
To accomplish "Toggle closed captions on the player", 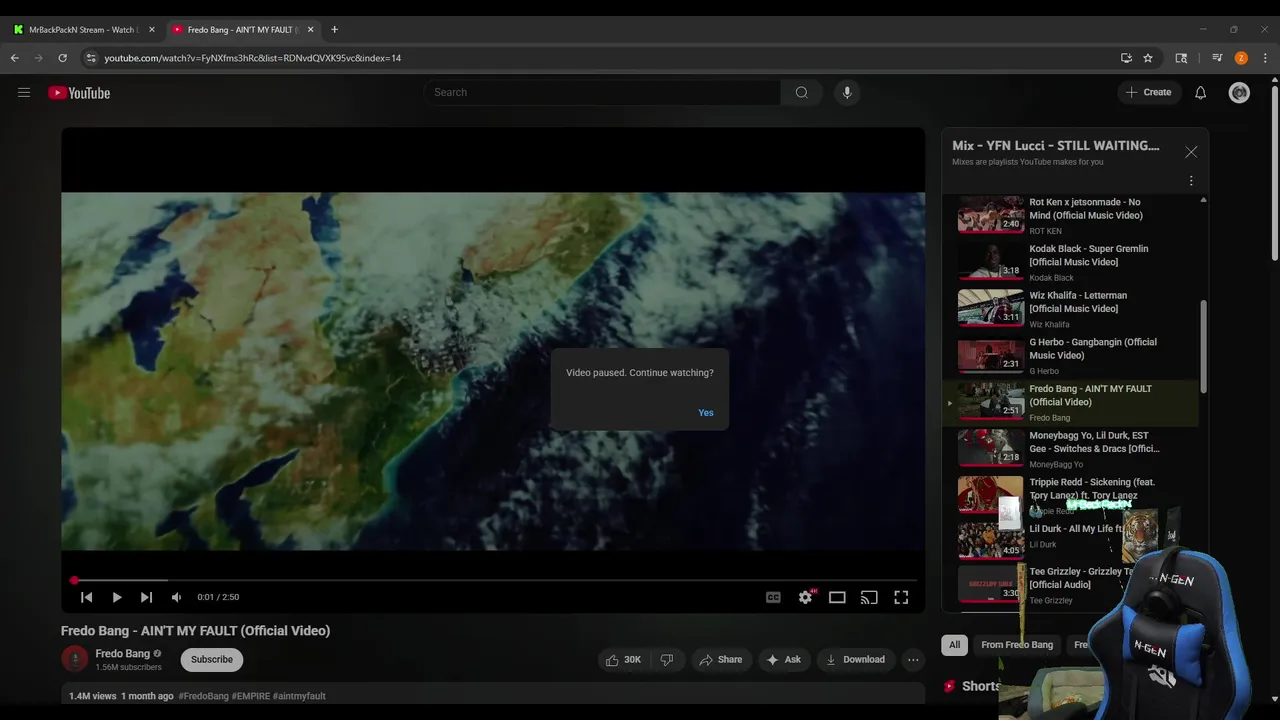I will (x=773, y=597).
